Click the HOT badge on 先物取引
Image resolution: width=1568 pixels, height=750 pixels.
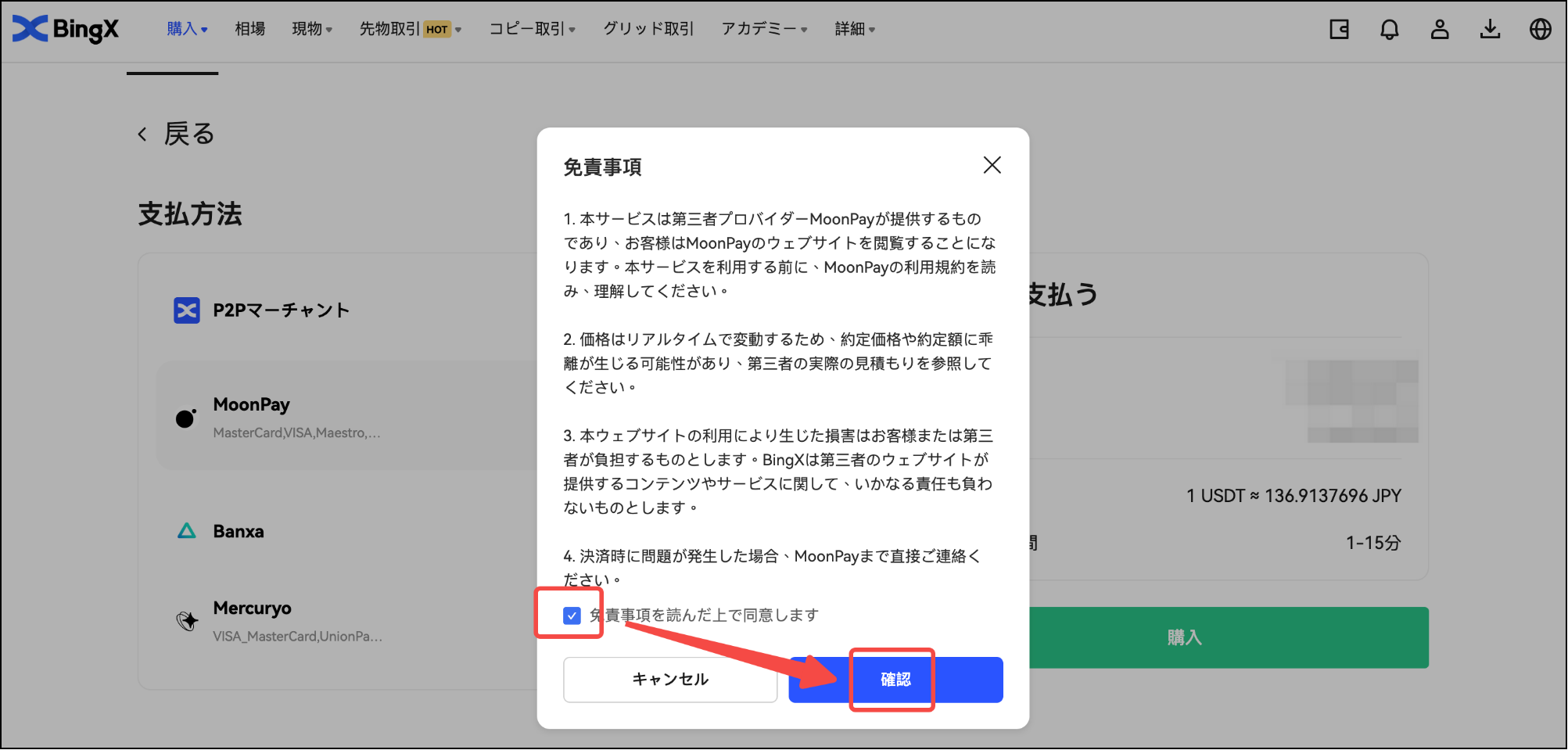(x=437, y=30)
